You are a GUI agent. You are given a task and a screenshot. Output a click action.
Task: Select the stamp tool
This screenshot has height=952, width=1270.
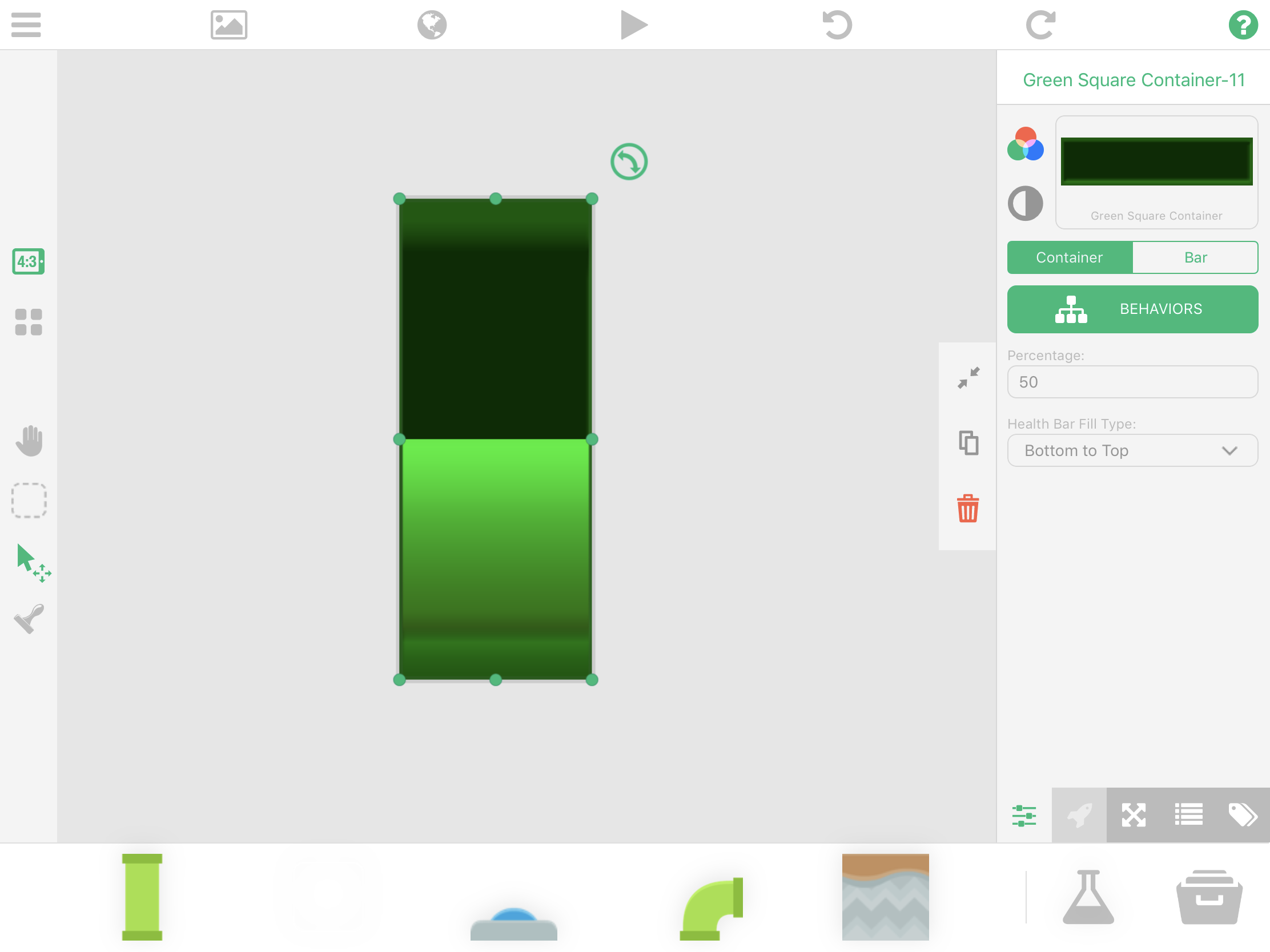tap(29, 619)
